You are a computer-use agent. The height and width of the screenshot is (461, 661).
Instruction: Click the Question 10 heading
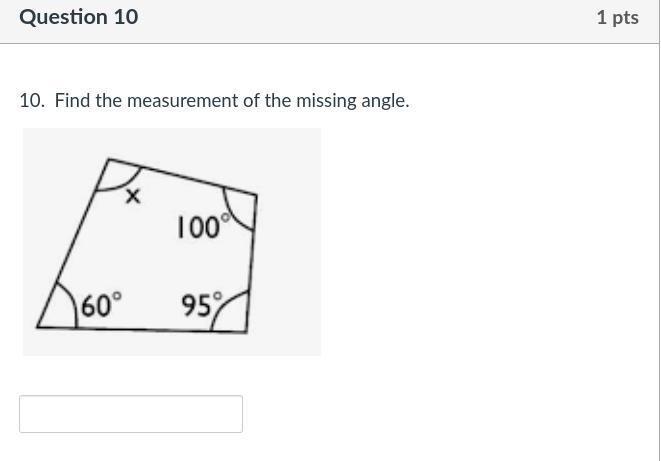coord(79,17)
